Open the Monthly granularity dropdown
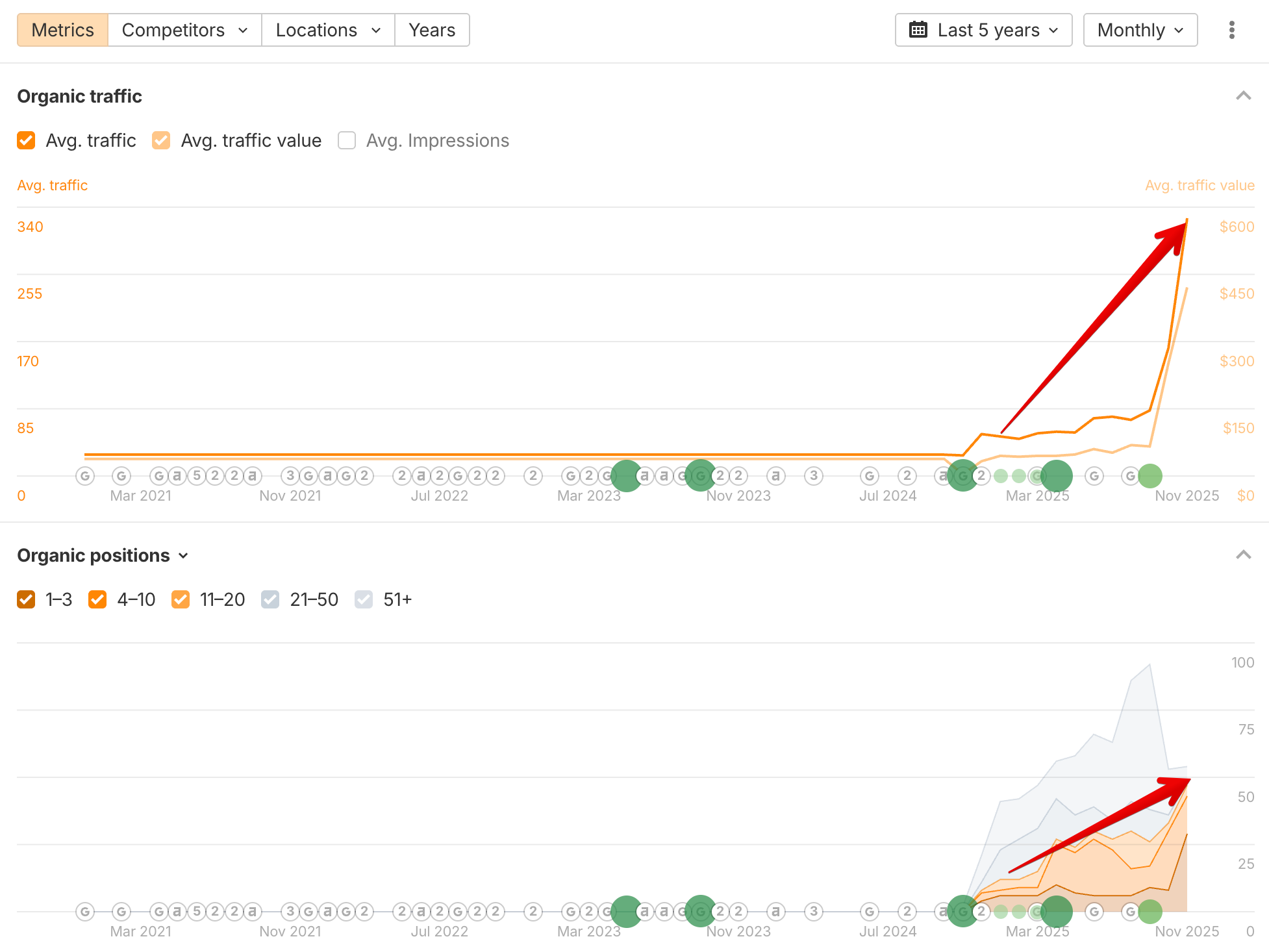 tap(1140, 30)
